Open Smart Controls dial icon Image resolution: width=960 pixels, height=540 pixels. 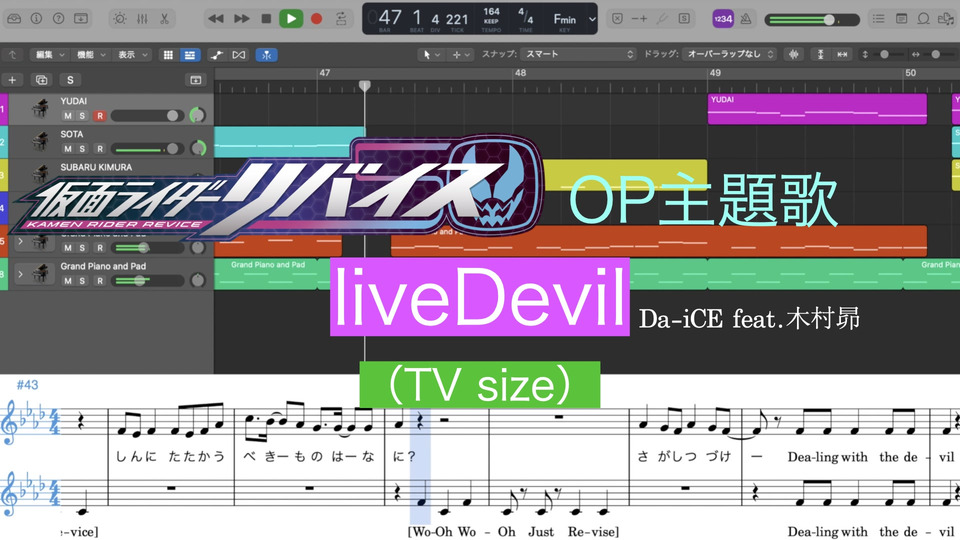120,18
